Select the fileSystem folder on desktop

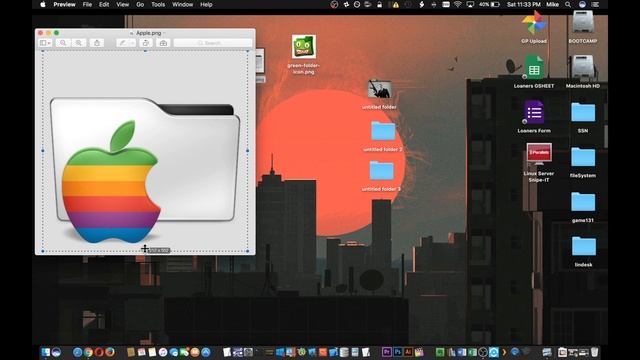tap(583, 157)
